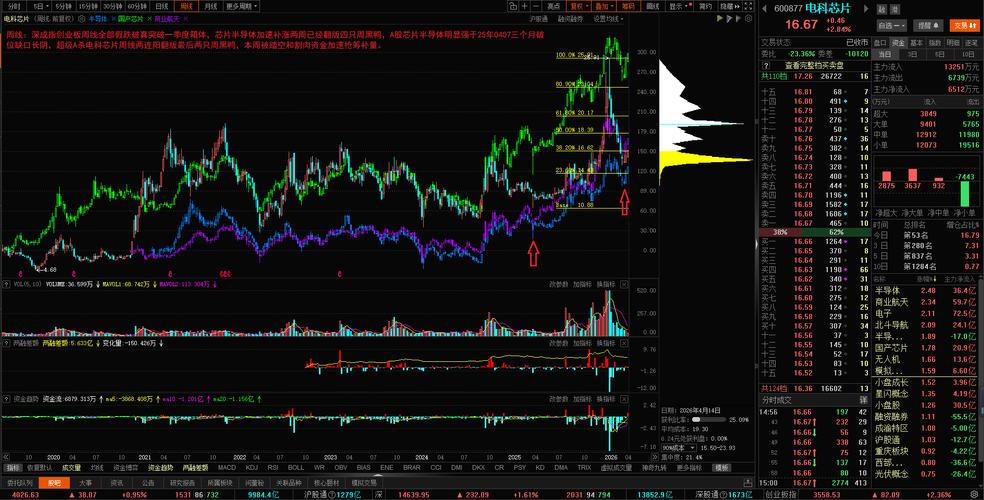Close the VOL volume indicator panel
Viewport: 984px width, 500px height.
[624, 284]
